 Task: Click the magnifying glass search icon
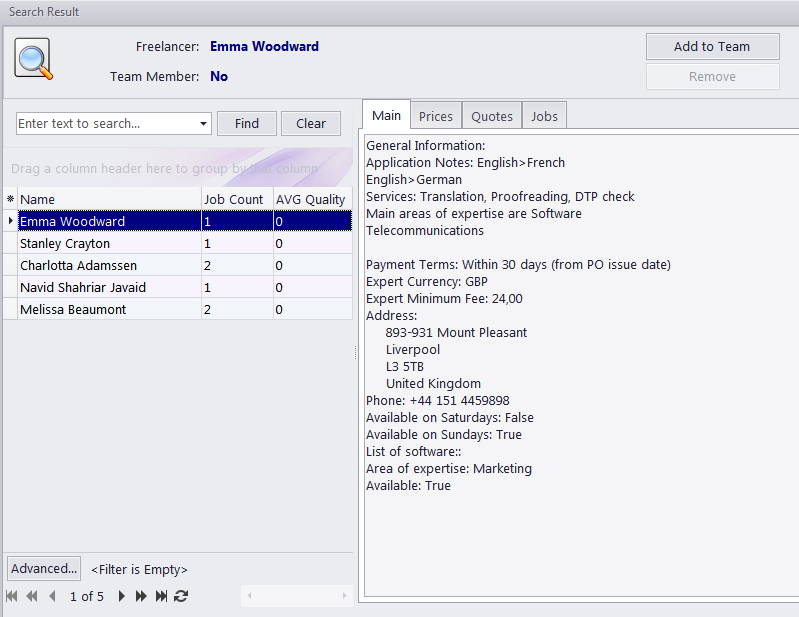tap(34, 59)
